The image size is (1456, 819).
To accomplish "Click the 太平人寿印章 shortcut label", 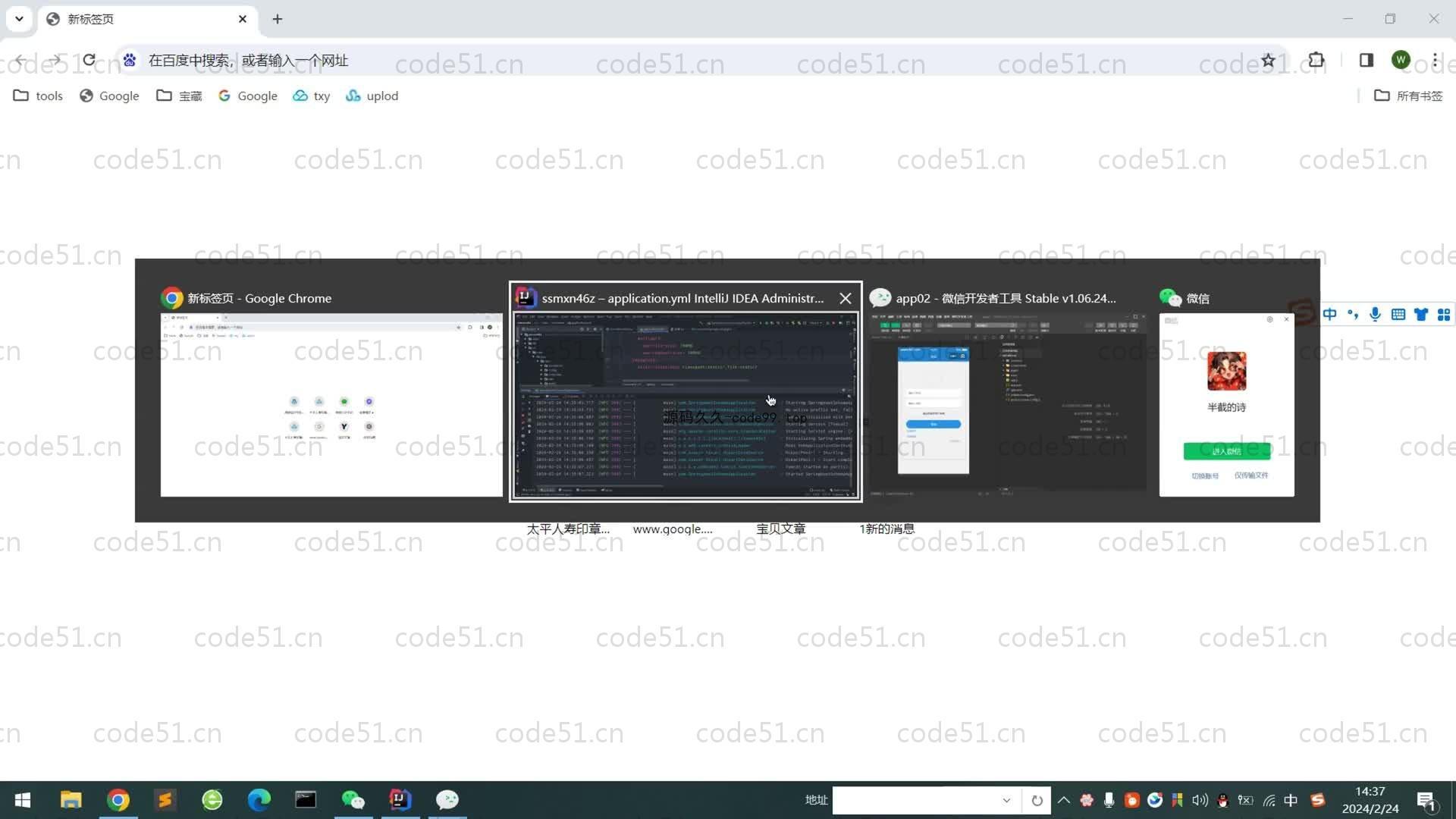I will (x=568, y=529).
